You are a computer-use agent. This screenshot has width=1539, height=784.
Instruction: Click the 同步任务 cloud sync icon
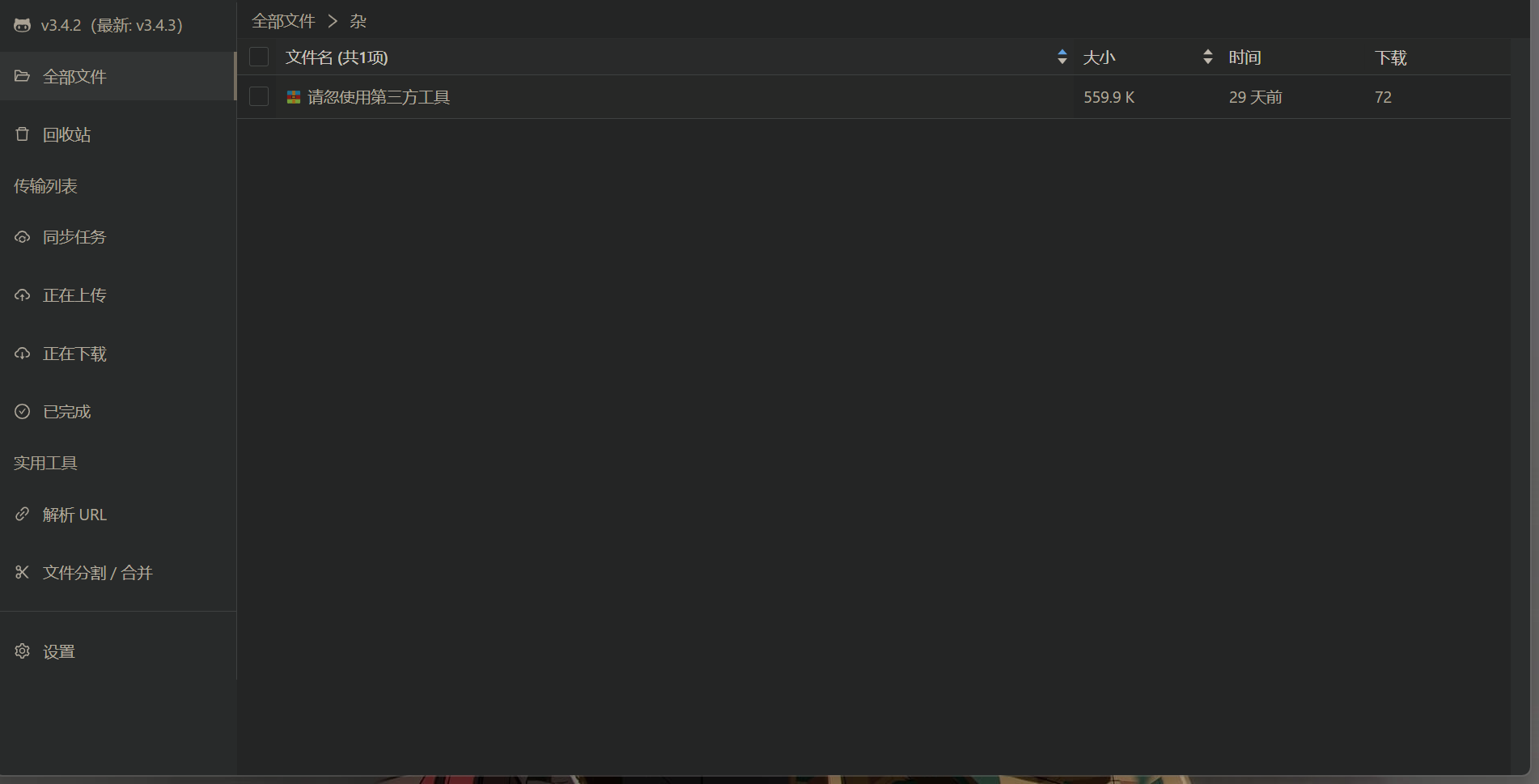(23, 237)
